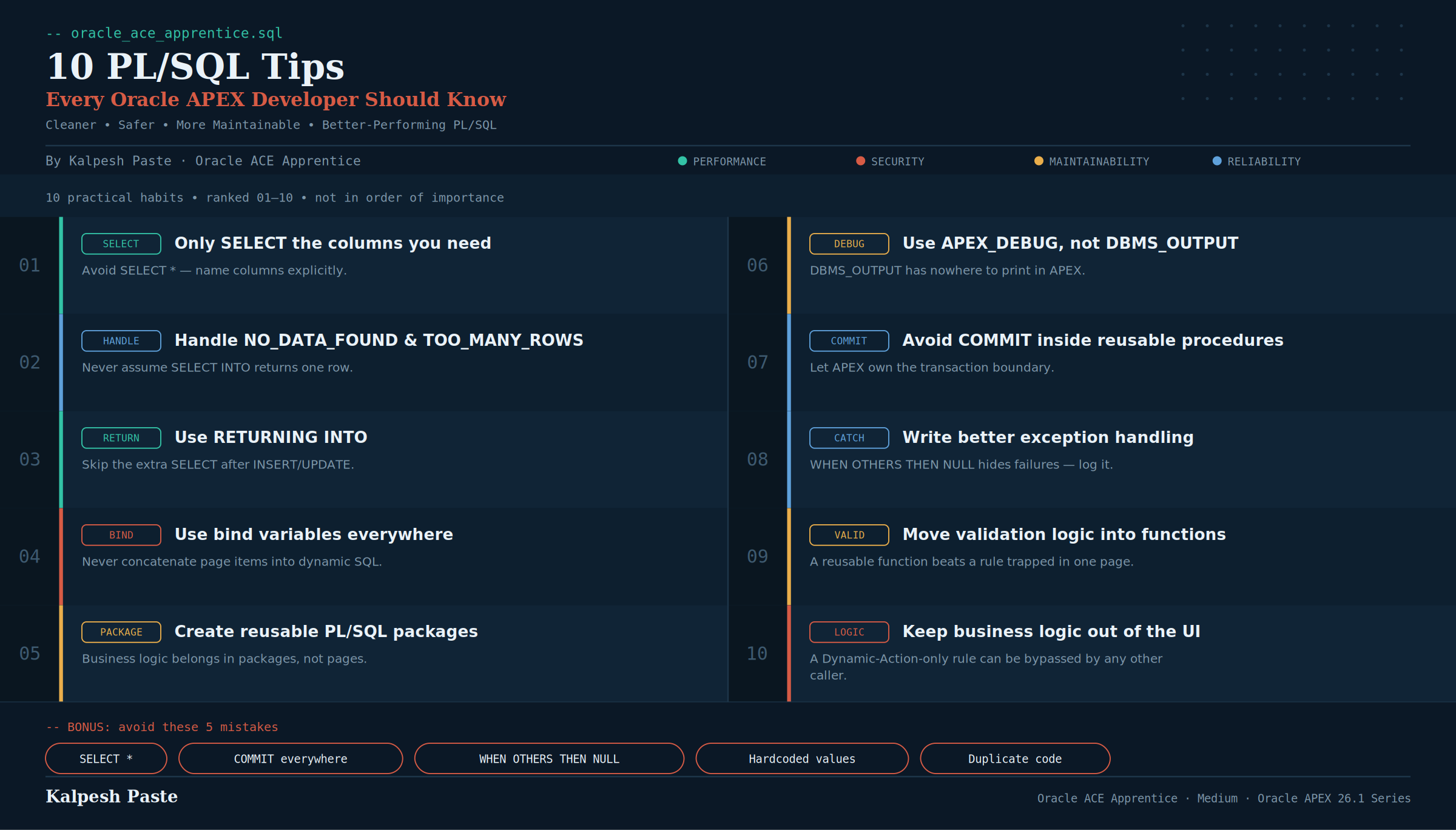Viewport: 1456px width, 830px height.
Task: Click 'Use APEX_DEBUG, not DBMS_OUTPUT' heading
Action: (x=1071, y=243)
